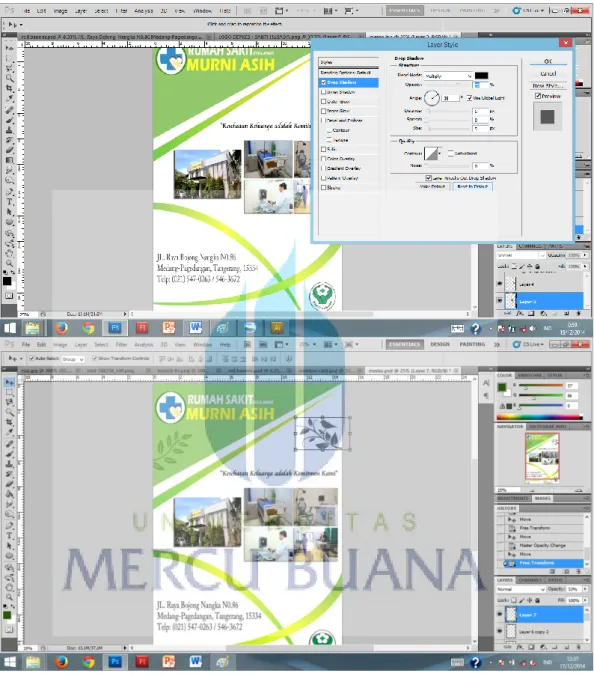
Task: Open File Explorer in the upper taskbar
Action: coord(33,328)
